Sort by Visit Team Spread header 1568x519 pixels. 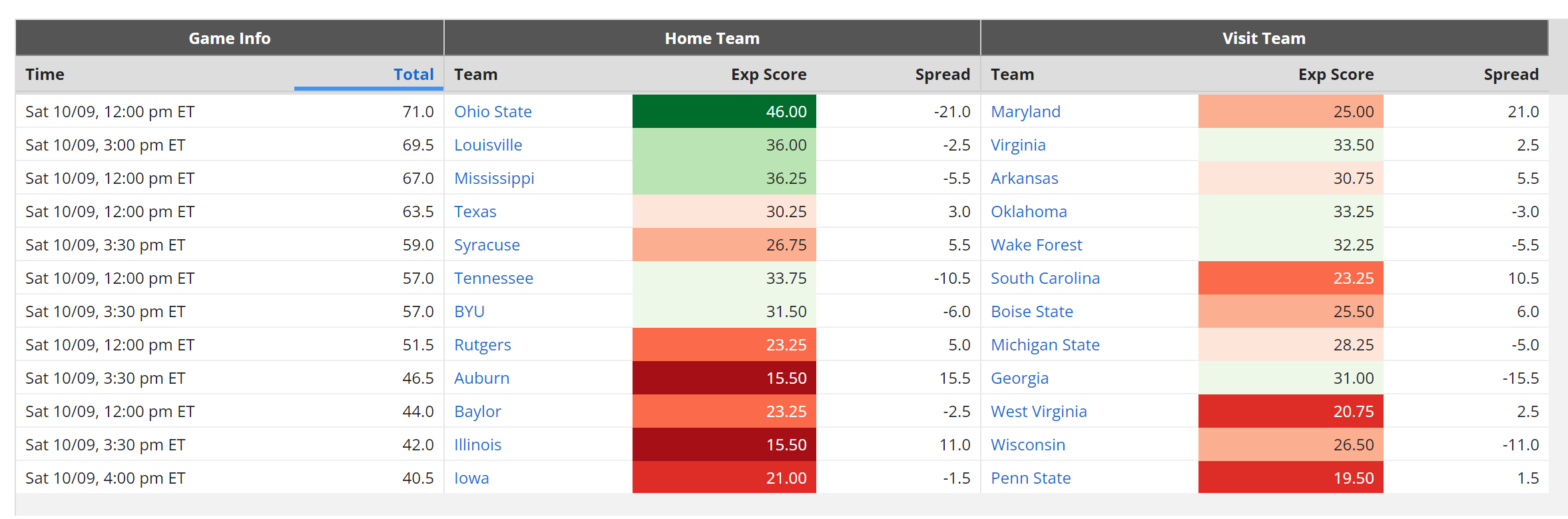[x=1511, y=75]
